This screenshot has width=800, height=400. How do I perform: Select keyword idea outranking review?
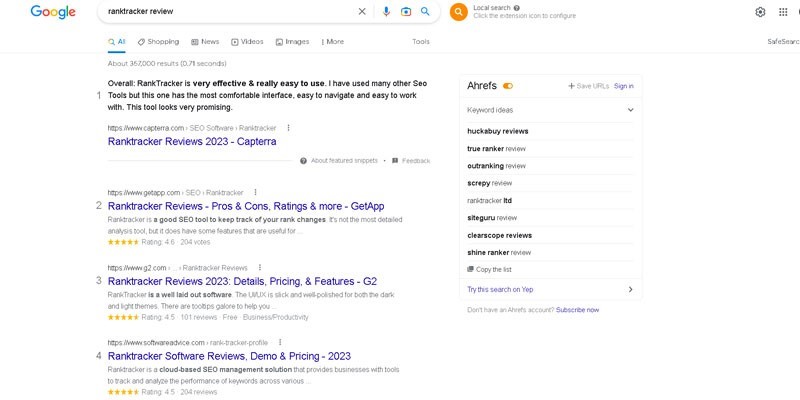496,166
